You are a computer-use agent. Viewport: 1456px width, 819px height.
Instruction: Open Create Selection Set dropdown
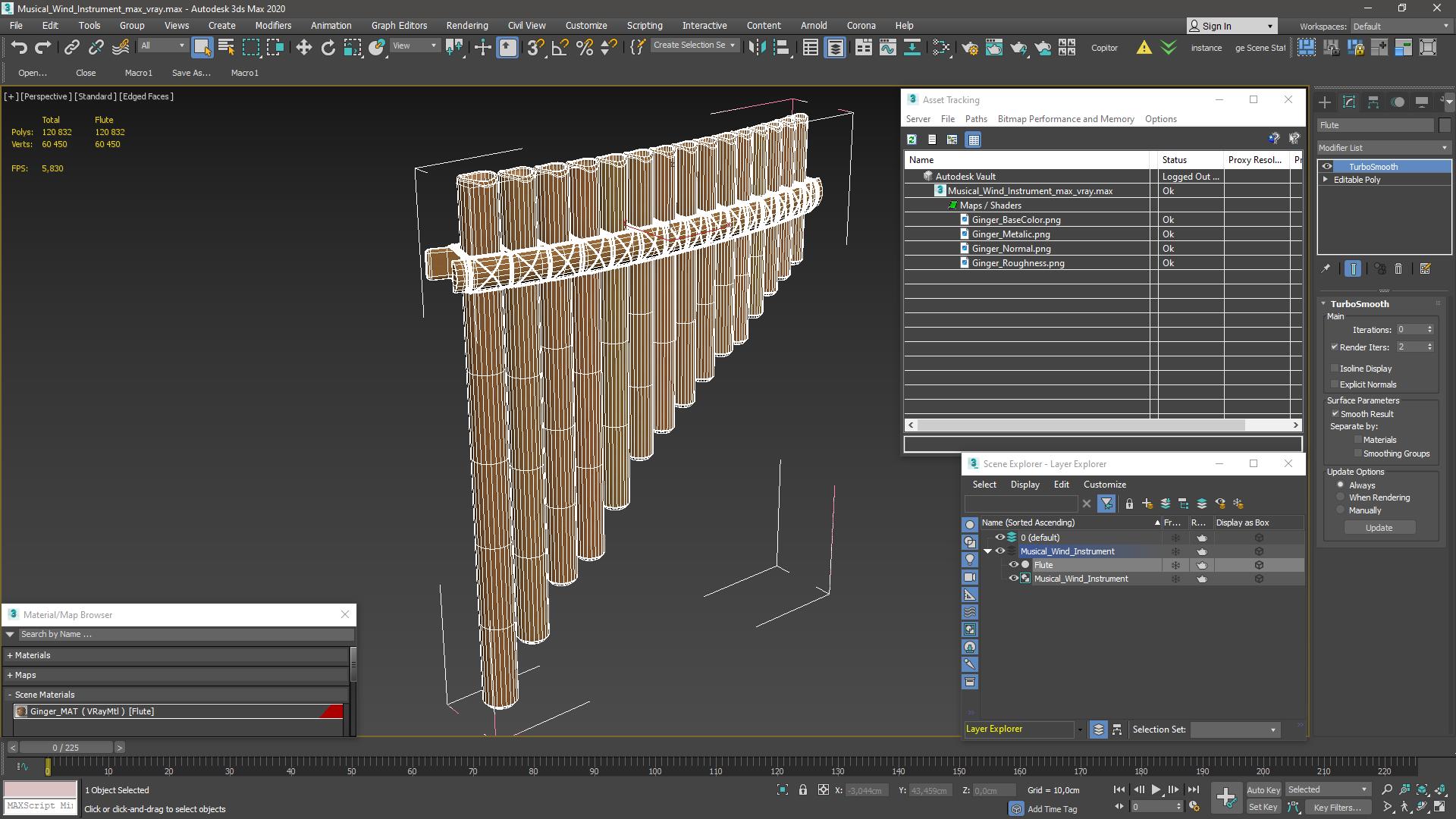(694, 45)
